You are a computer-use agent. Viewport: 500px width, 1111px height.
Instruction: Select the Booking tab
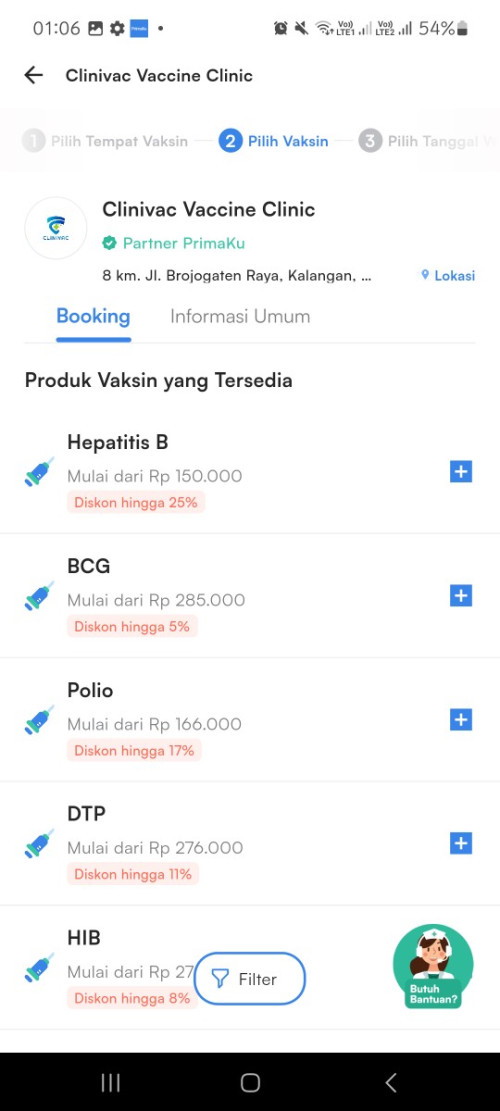93,316
